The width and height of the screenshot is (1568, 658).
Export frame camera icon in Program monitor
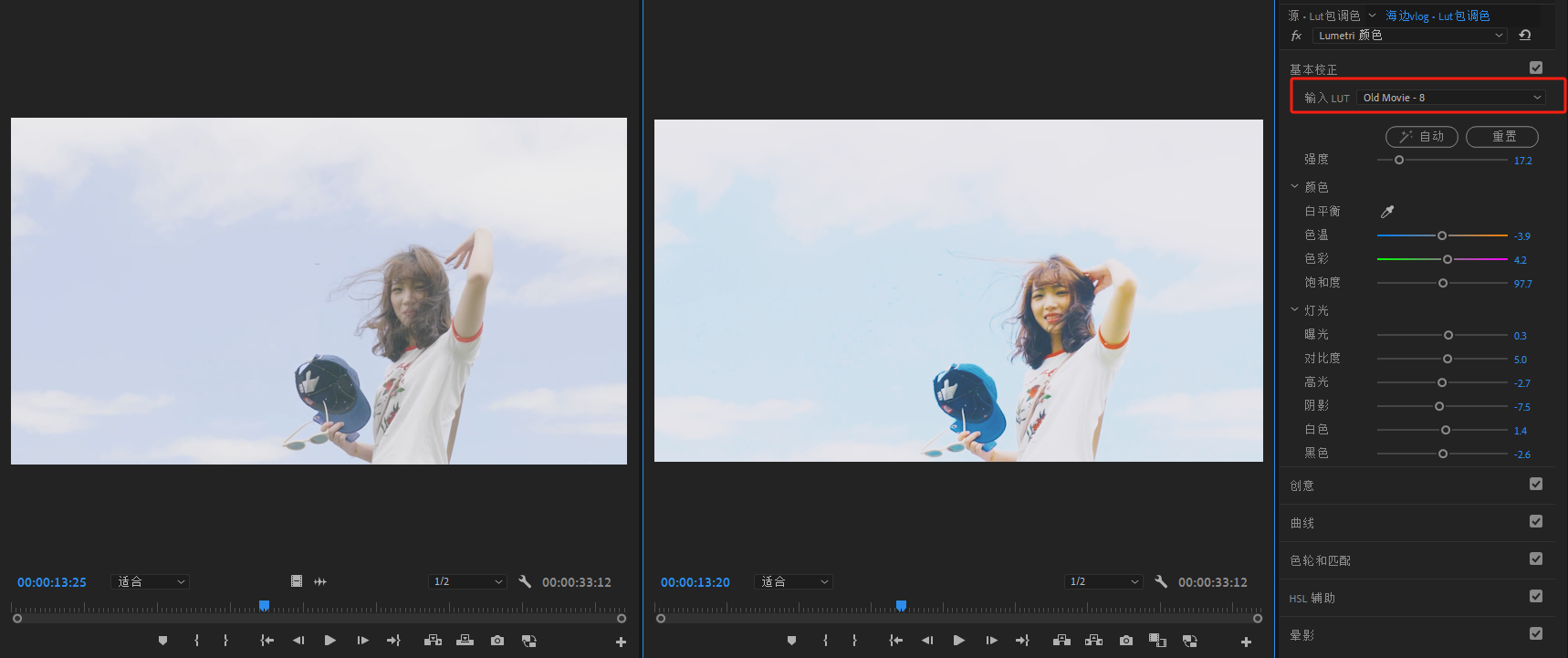[x=1126, y=641]
